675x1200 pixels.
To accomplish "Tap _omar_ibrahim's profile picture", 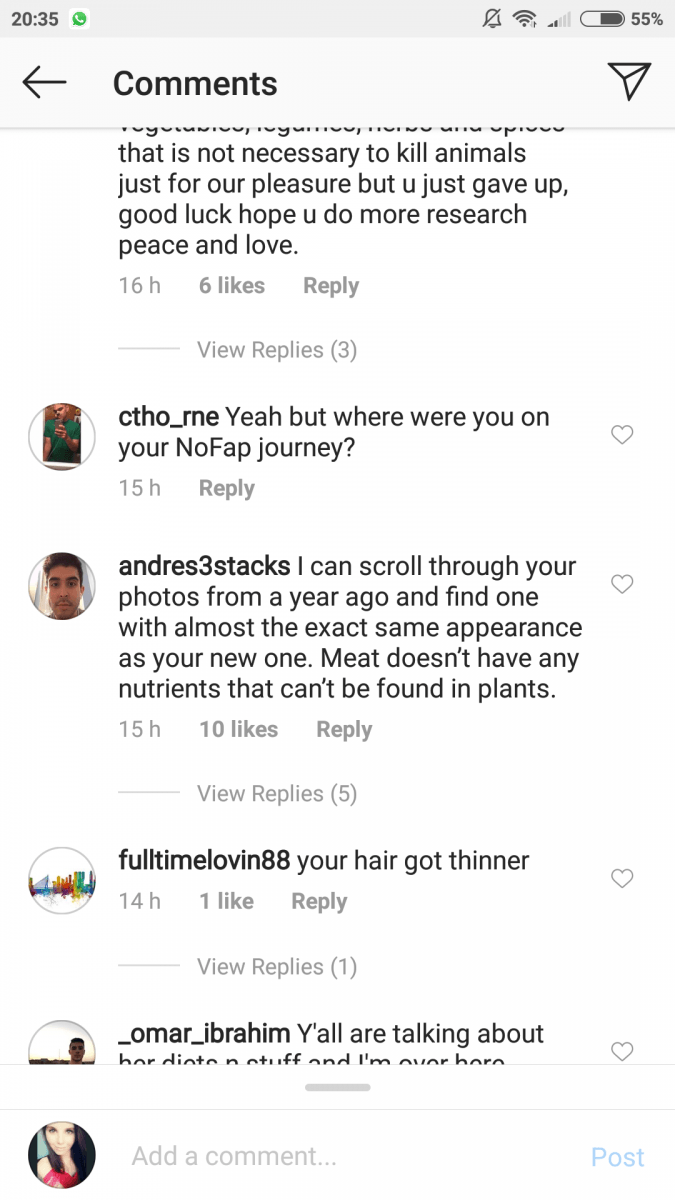I will point(61,1040).
